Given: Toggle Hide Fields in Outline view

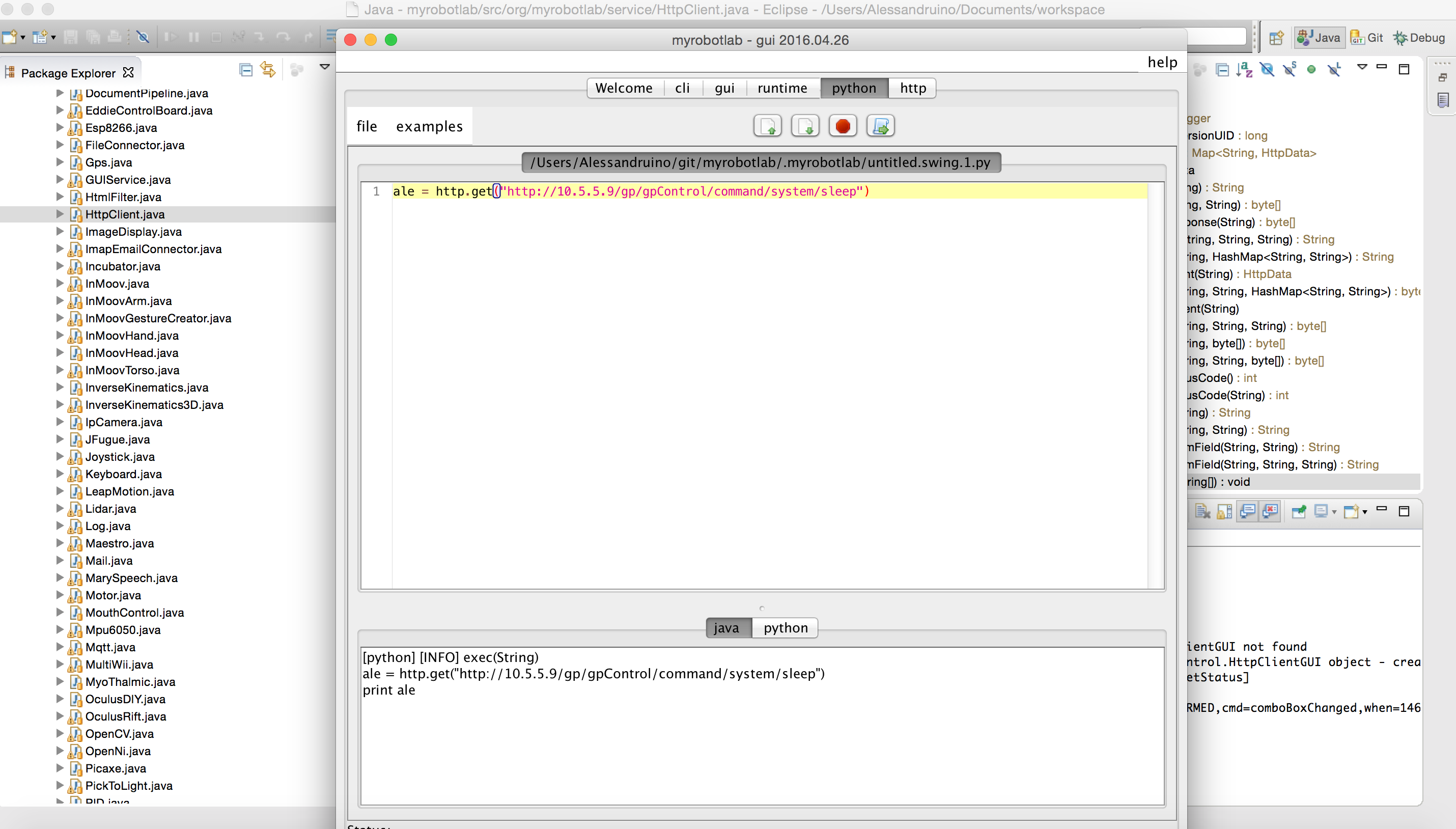Looking at the screenshot, I should coord(1267,70).
